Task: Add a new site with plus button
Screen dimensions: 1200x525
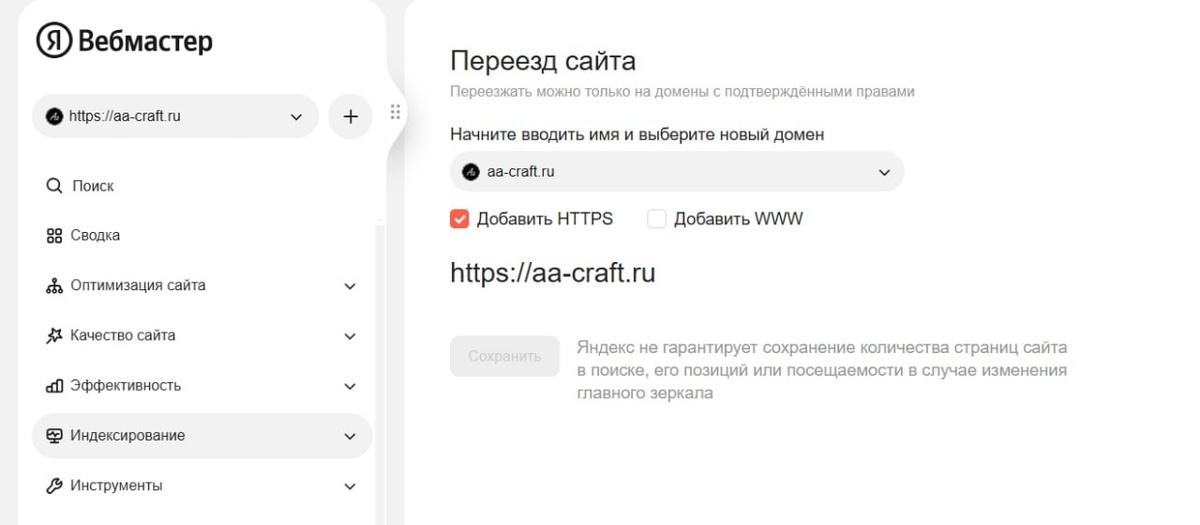Action: [x=350, y=117]
